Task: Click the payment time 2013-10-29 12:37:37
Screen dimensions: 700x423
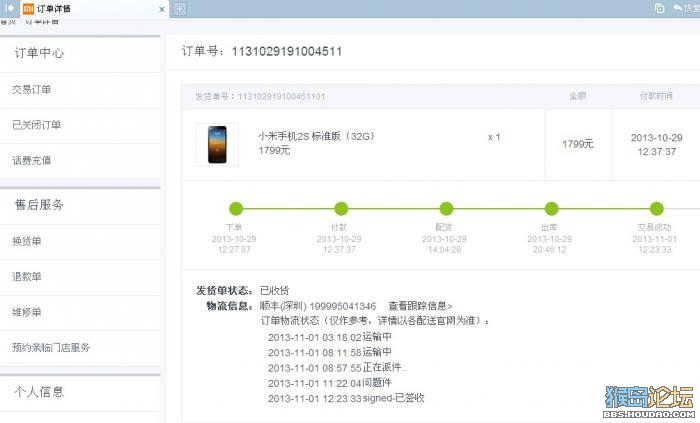Action: [657, 145]
